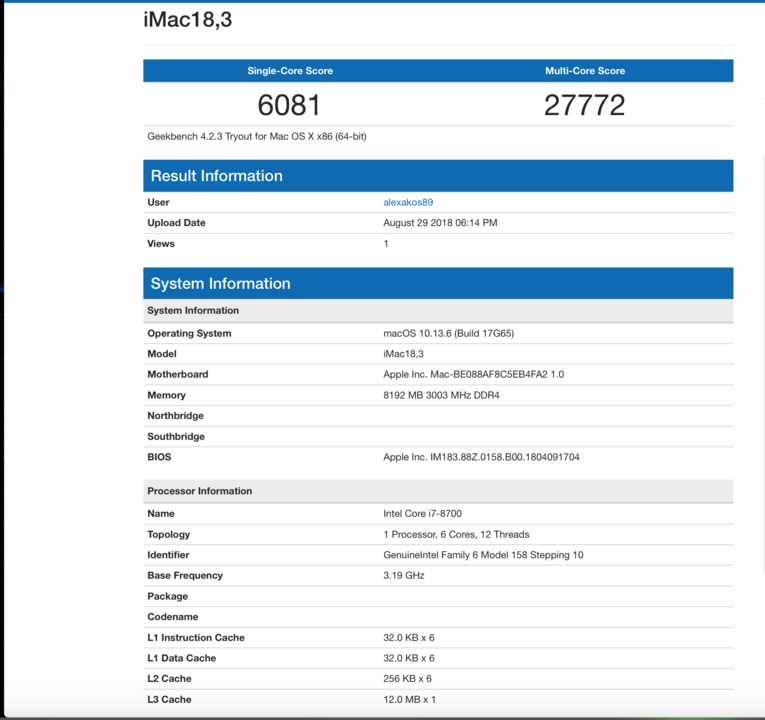Click the Model value iMac18,3

pyautogui.click(x=403, y=354)
